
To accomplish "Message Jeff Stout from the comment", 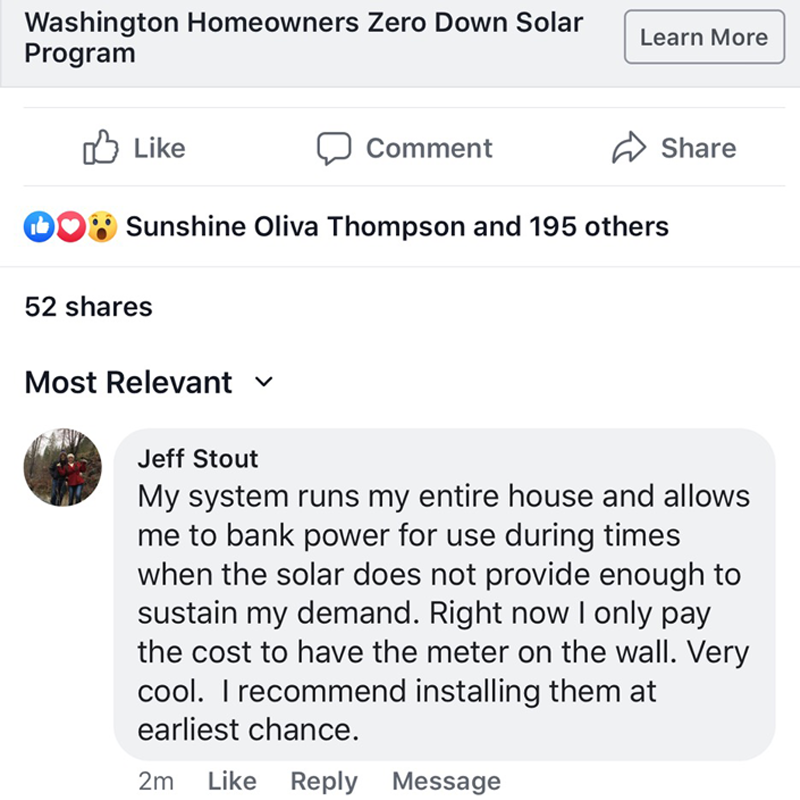I will click(x=446, y=781).
